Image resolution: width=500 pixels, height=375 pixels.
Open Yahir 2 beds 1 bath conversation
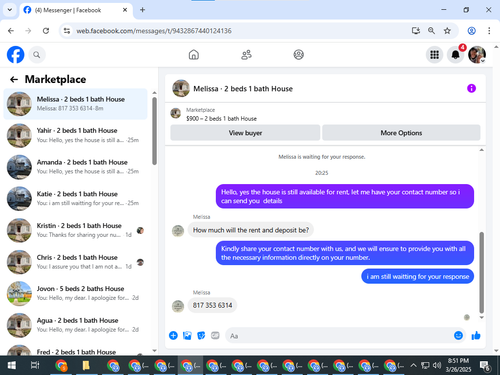tap(75, 135)
